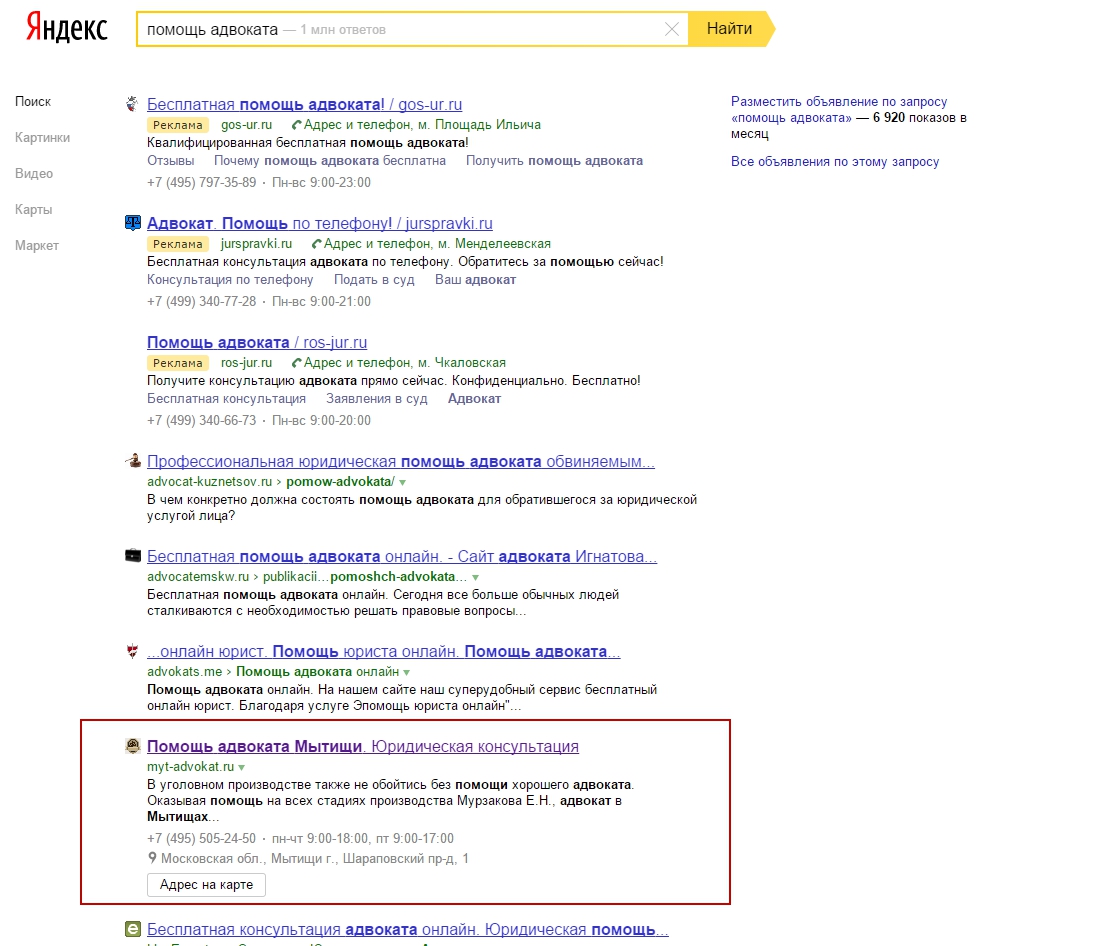Open Профессиональная юридическая помощь адвоката result

coord(400,461)
